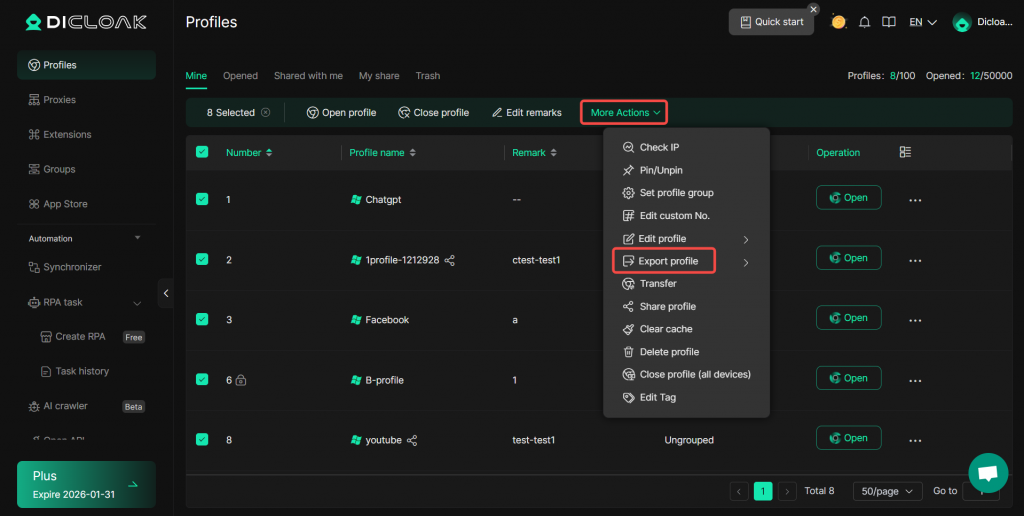This screenshot has width=1024, height=516.
Task: Deselect the youtube profile checkbox
Action: coord(202,439)
